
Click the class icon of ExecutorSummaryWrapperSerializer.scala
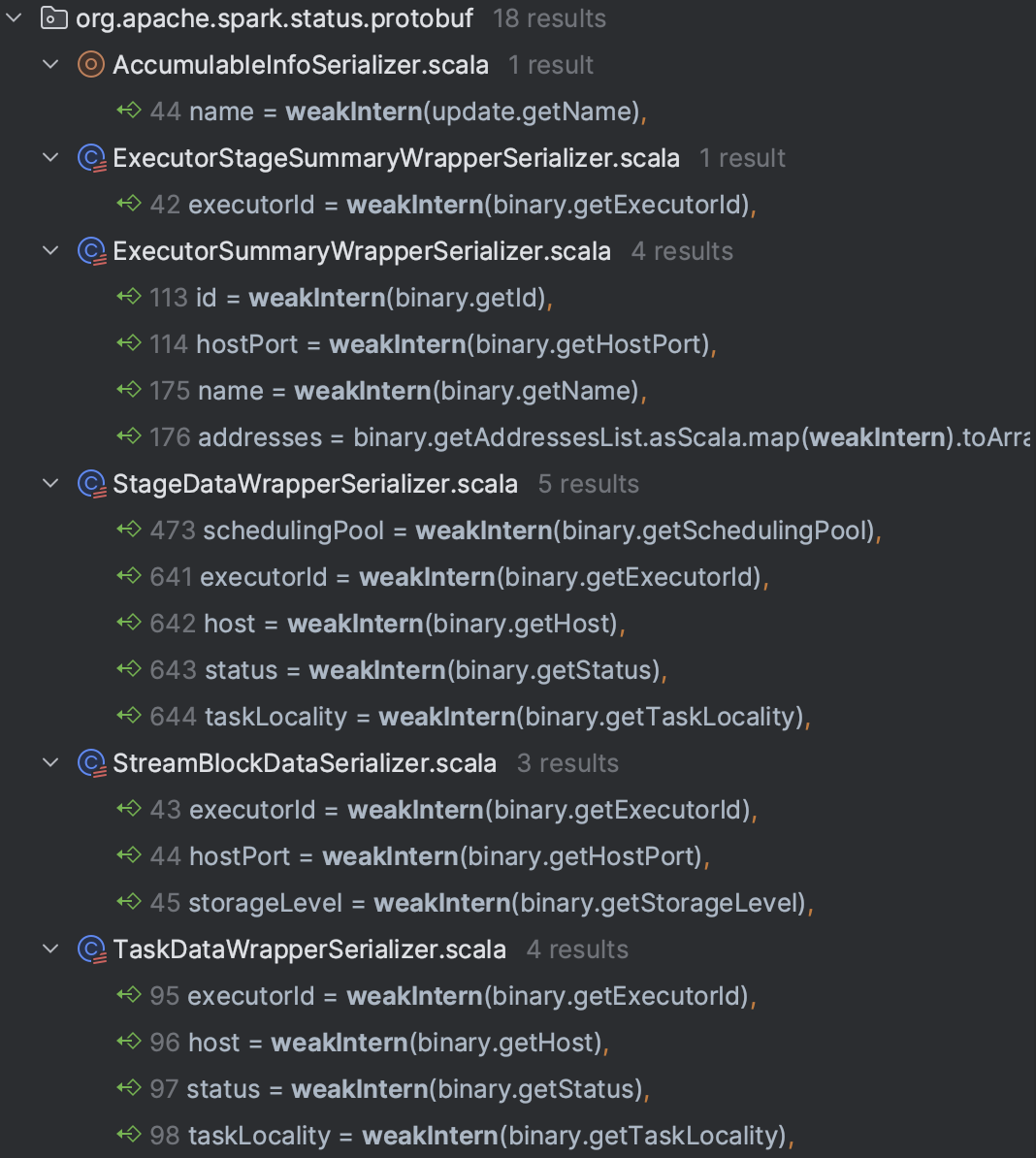pyautogui.click(x=91, y=251)
